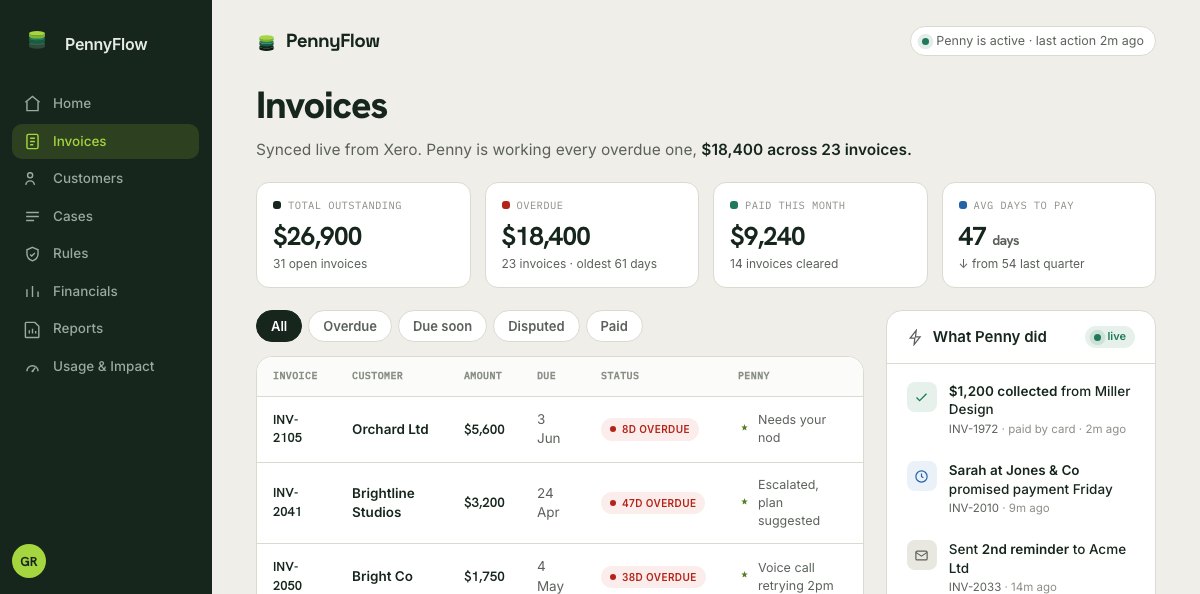The width and height of the screenshot is (1200, 594).
Task: Filter by Disputed invoices
Action: coord(536,326)
